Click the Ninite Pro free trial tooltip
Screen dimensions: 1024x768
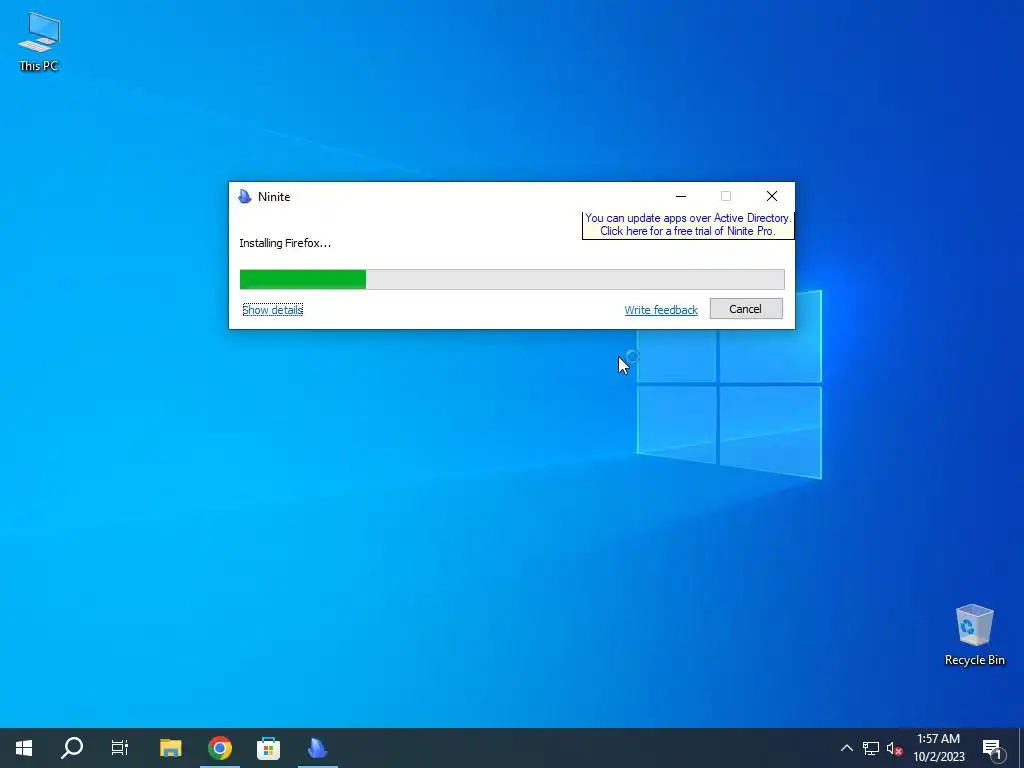[688, 225]
